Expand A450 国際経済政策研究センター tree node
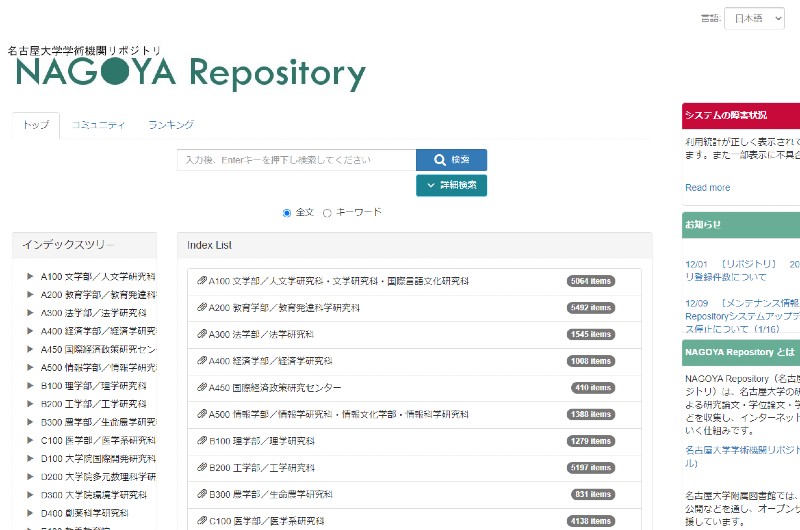Image resolution: width=800 pixels, height=530 pixels. (30, 349)
